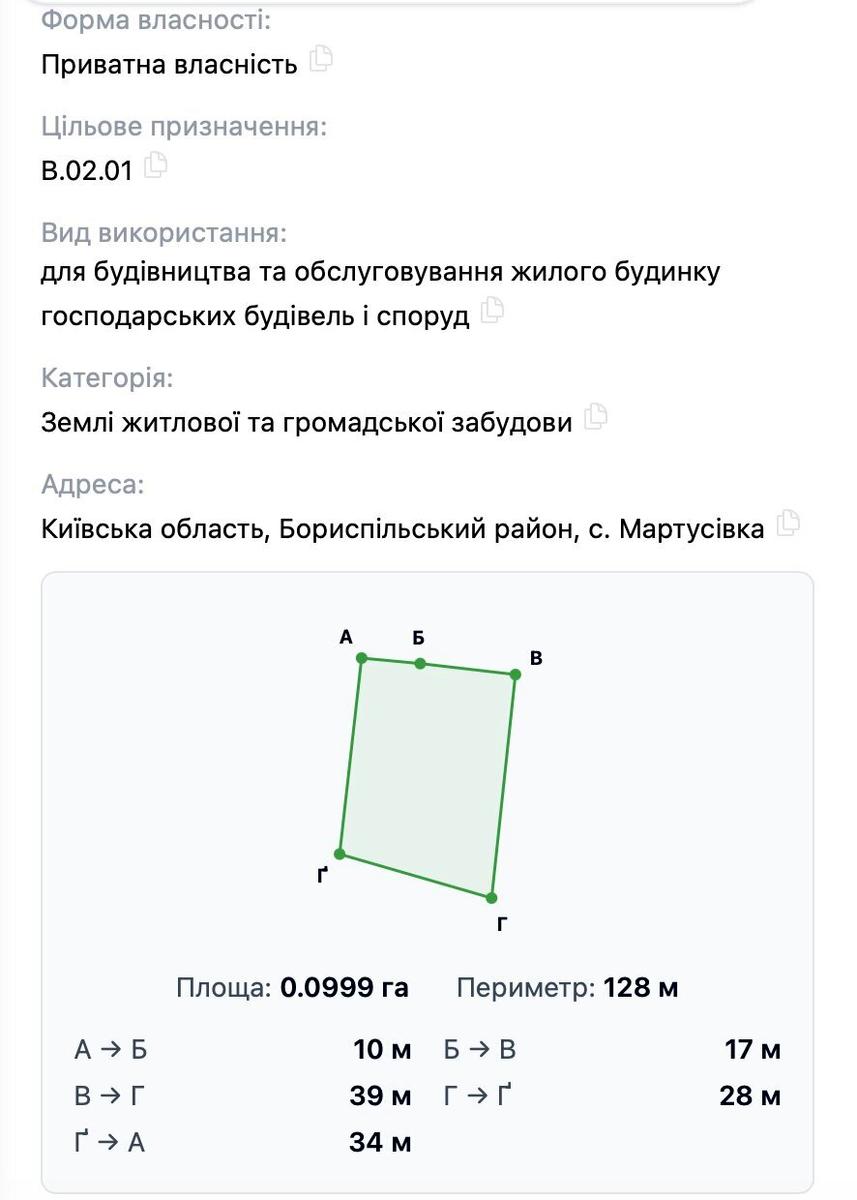The width and height of the screenshot is (857, 1200).
Task: Click the Периметр 128 м value
Action: click(641, 988)
